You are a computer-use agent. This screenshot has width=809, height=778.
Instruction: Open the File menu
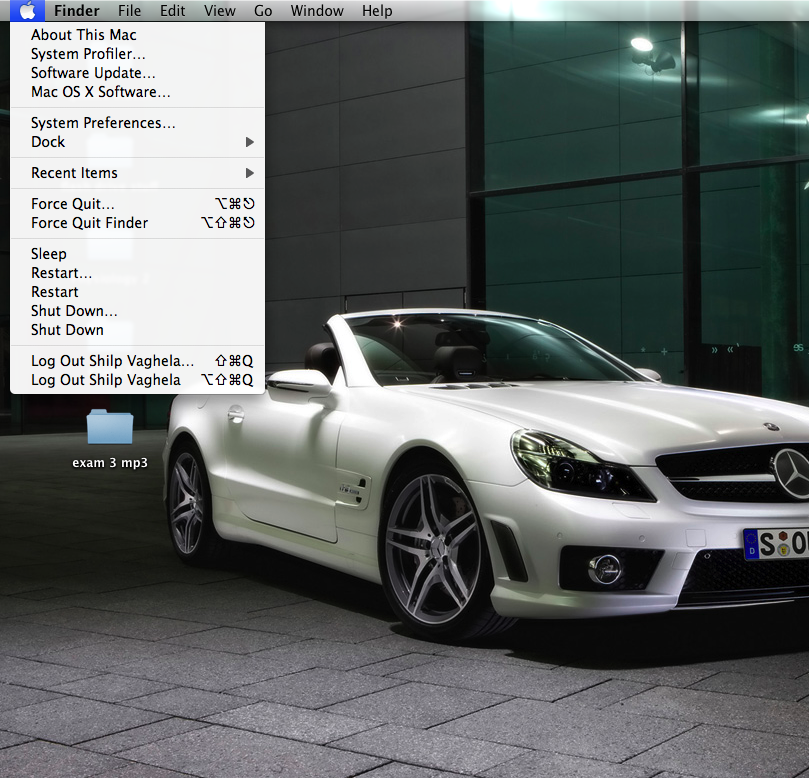pyautogui.click(x=129, y=11)
